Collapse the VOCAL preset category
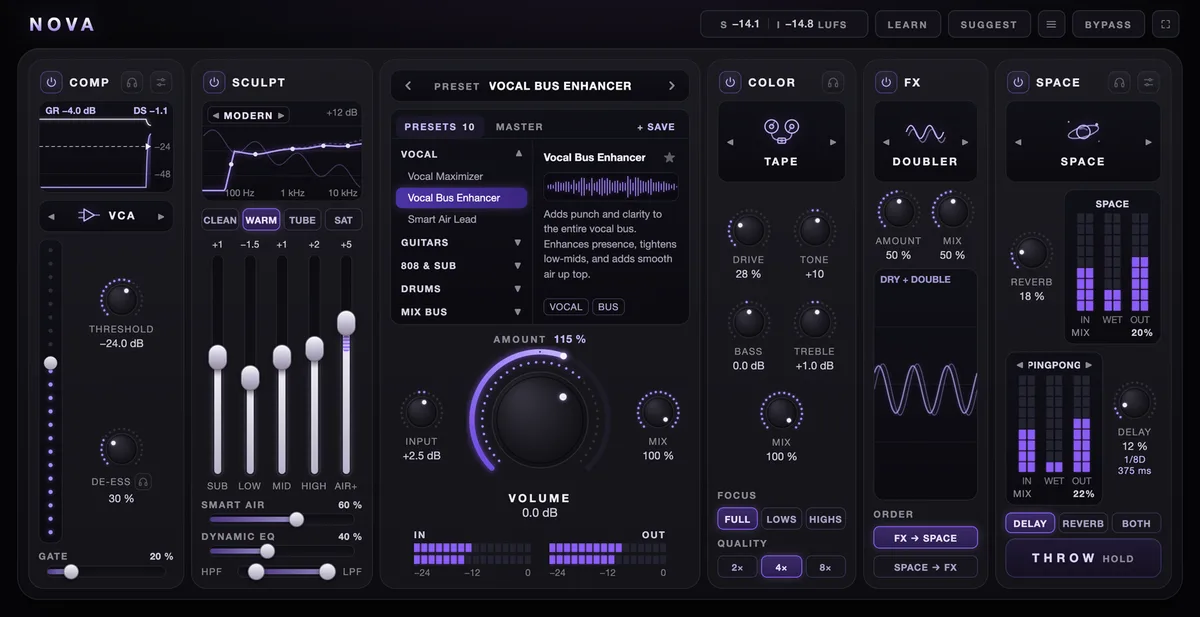Screen dimensions: 1200x617 [518, 154]
